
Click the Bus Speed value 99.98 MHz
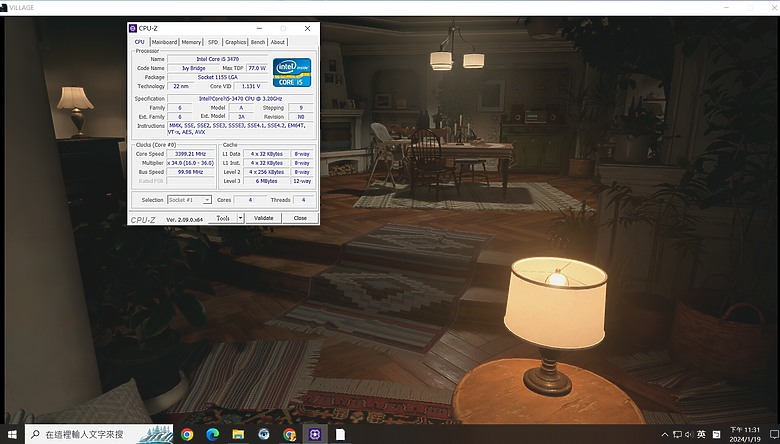[191, 172]
